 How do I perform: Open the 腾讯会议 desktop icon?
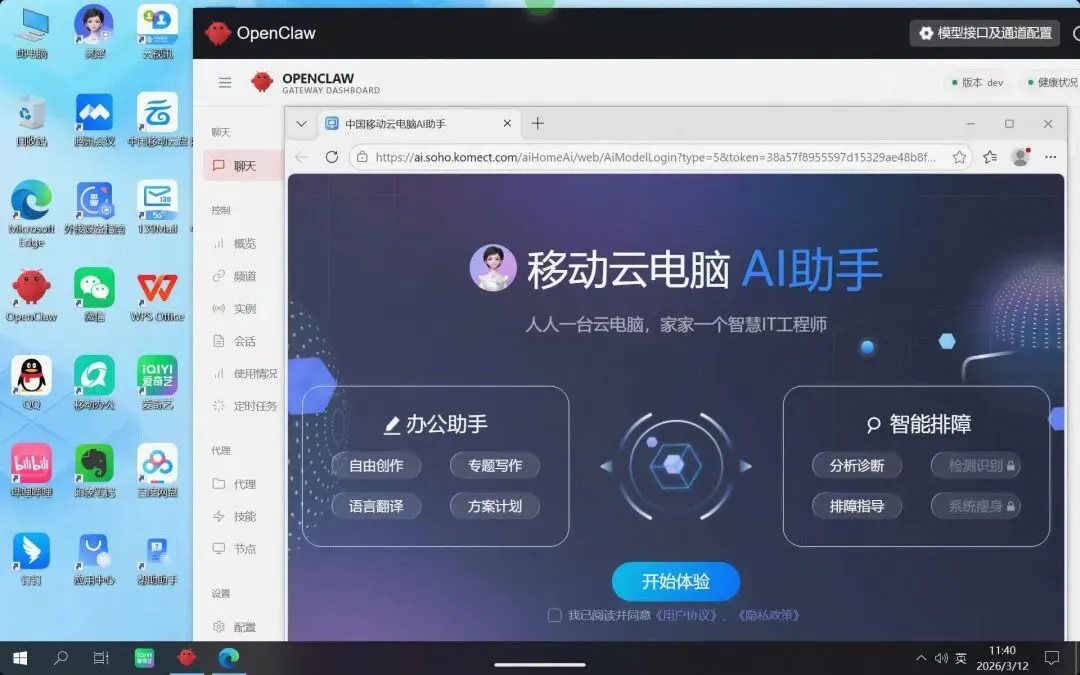[94, 119]
